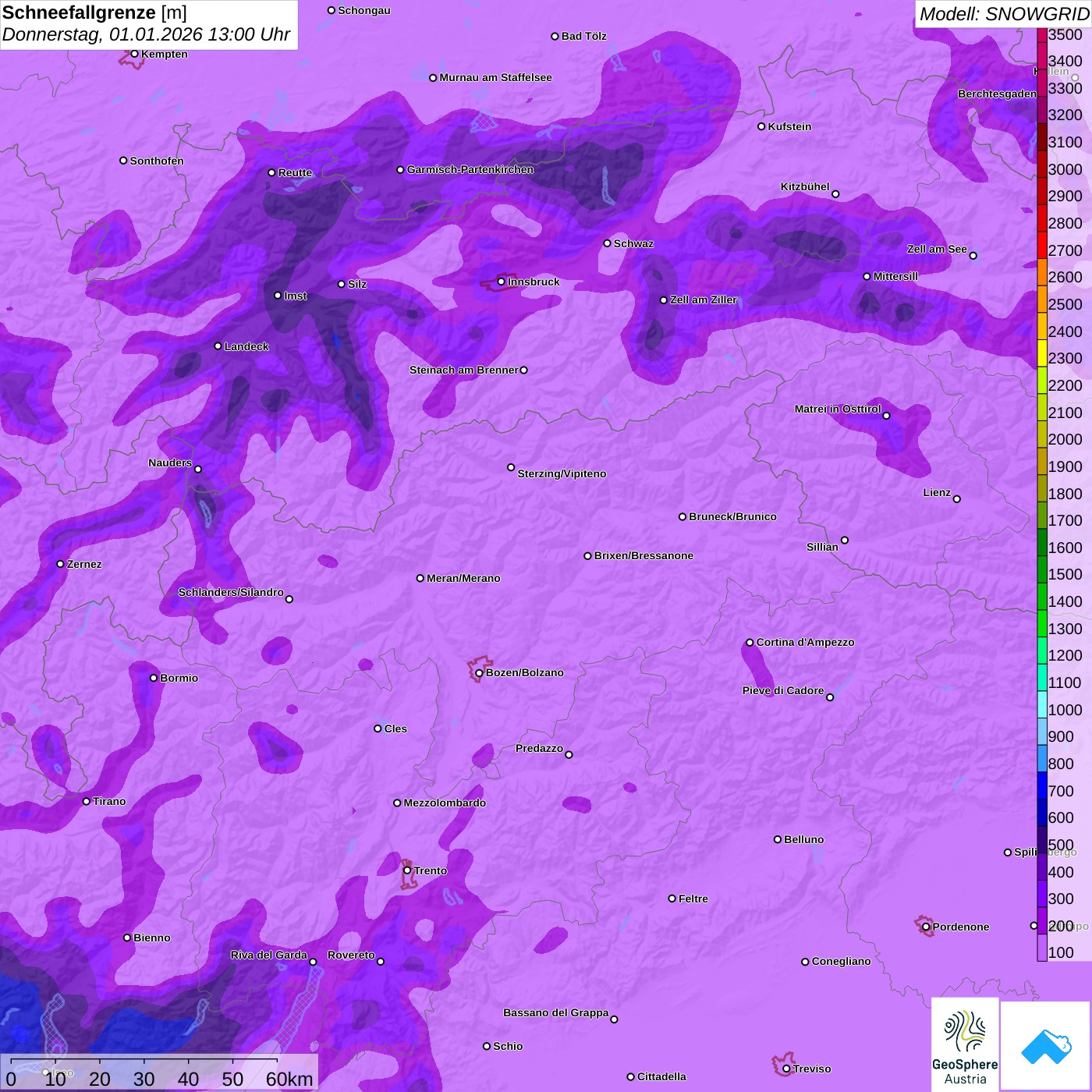Click the Bormio city marker dot
This screenshot has width=1092, height=1092.
click(154, 678)
